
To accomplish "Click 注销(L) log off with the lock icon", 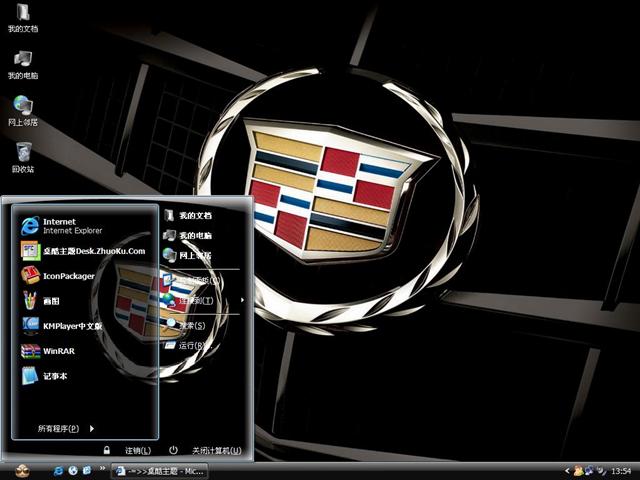I will pyautogui.click(x=127, y=450).
